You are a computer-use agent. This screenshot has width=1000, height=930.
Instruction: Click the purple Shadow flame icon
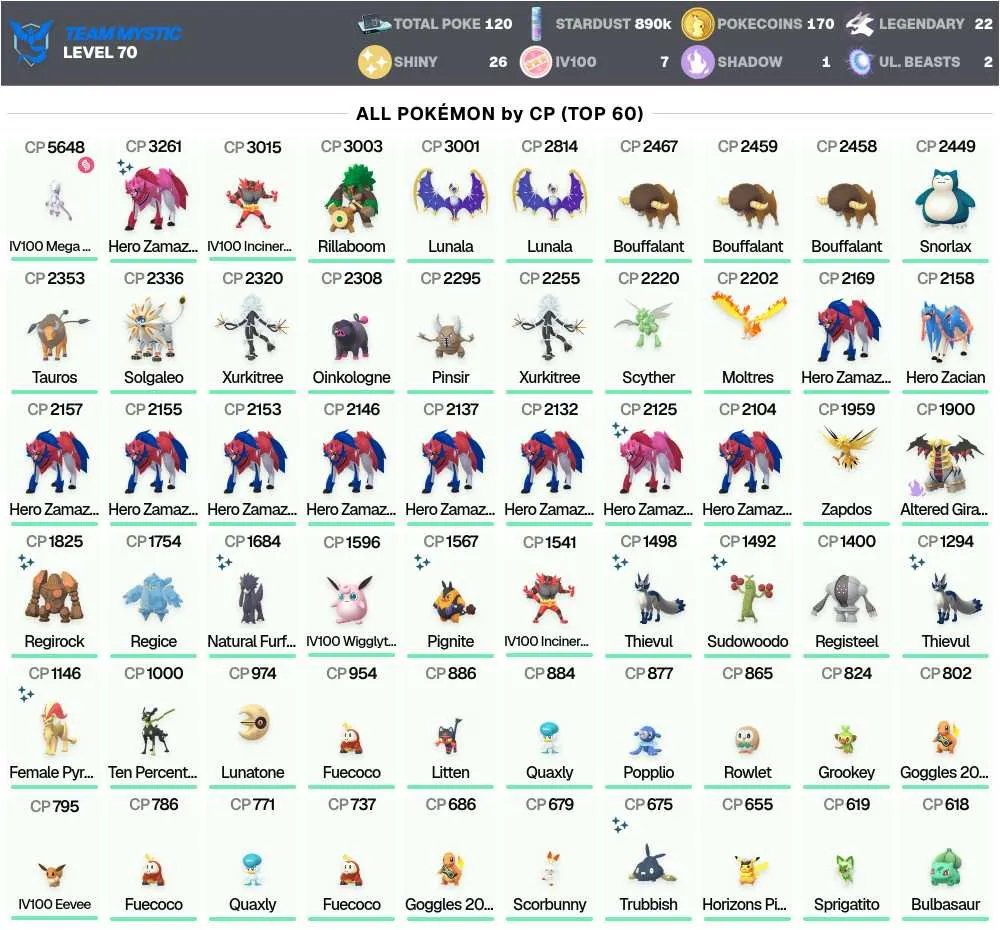[697, 62]
